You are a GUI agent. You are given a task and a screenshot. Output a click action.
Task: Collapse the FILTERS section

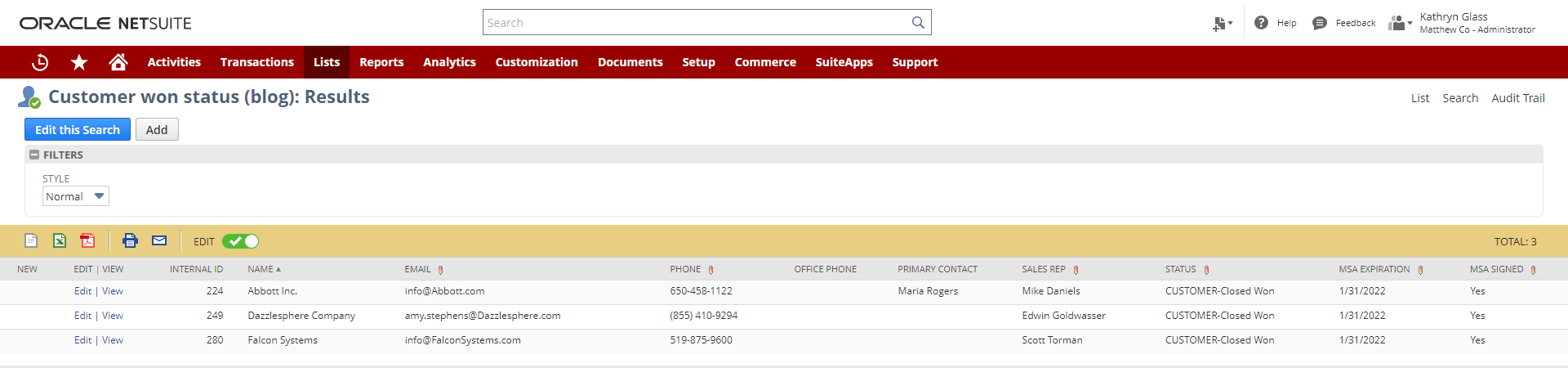34,155
